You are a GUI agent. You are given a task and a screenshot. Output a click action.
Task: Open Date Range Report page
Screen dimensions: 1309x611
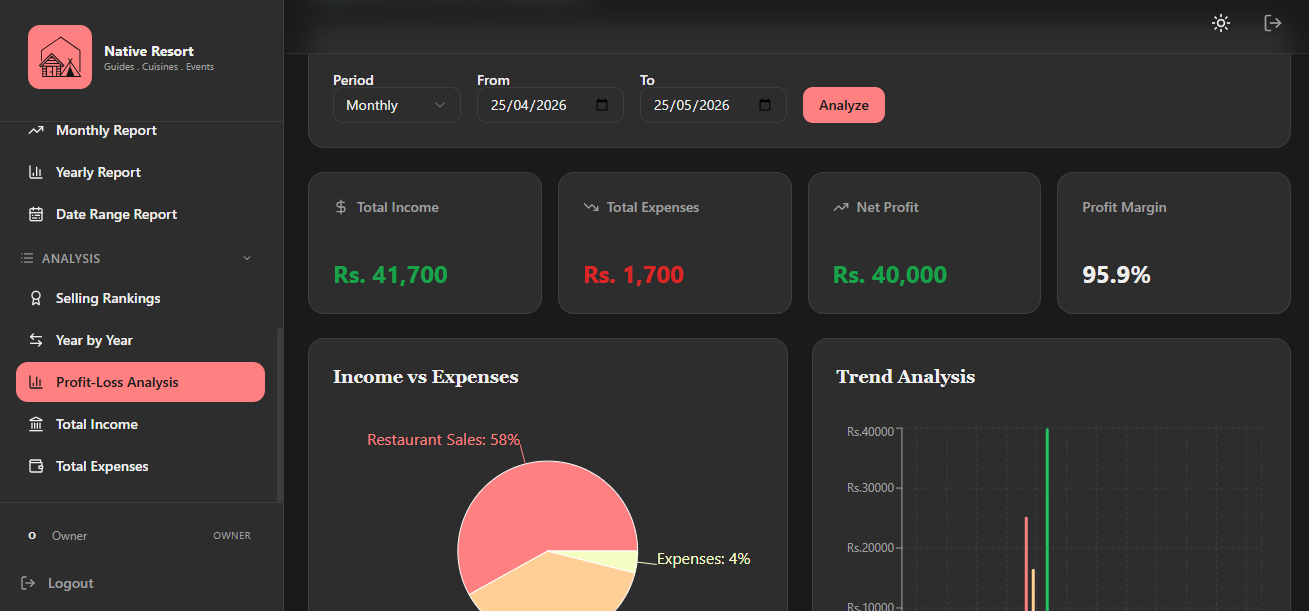140,214
